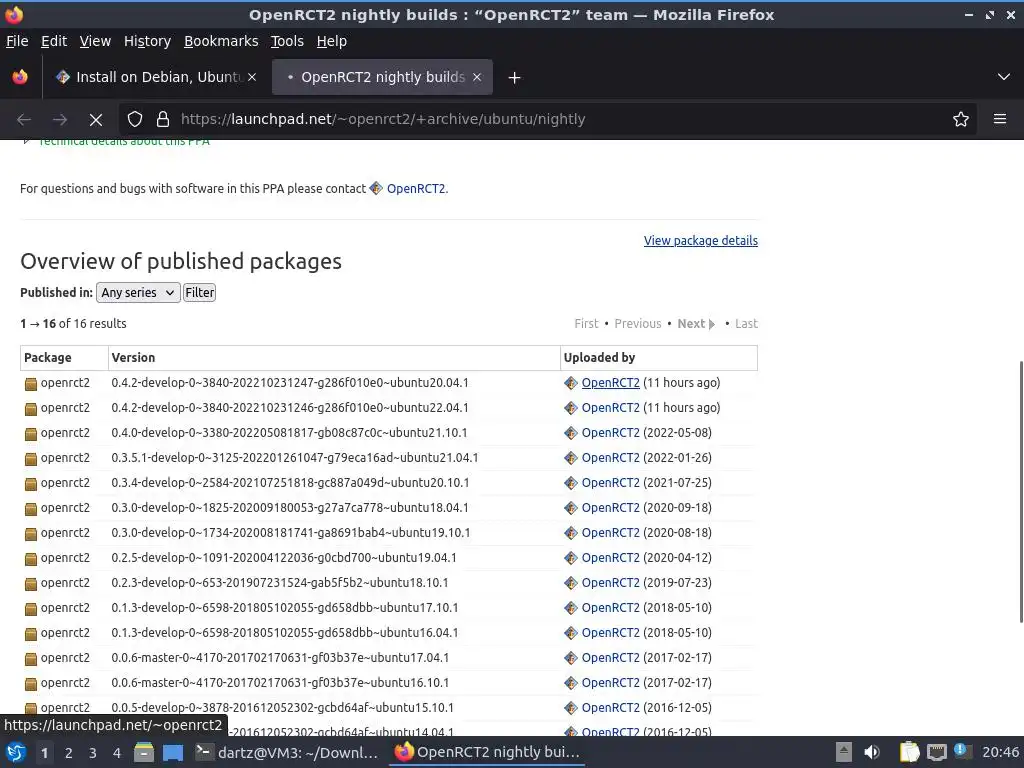Open the taskbar start menu icon

[16, 752]
